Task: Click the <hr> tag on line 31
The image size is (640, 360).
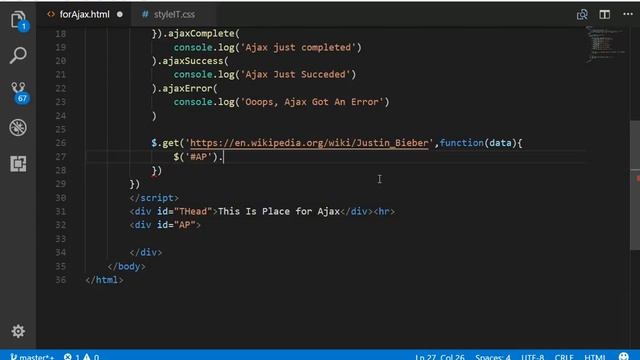Action: click(x=384, y=211)
